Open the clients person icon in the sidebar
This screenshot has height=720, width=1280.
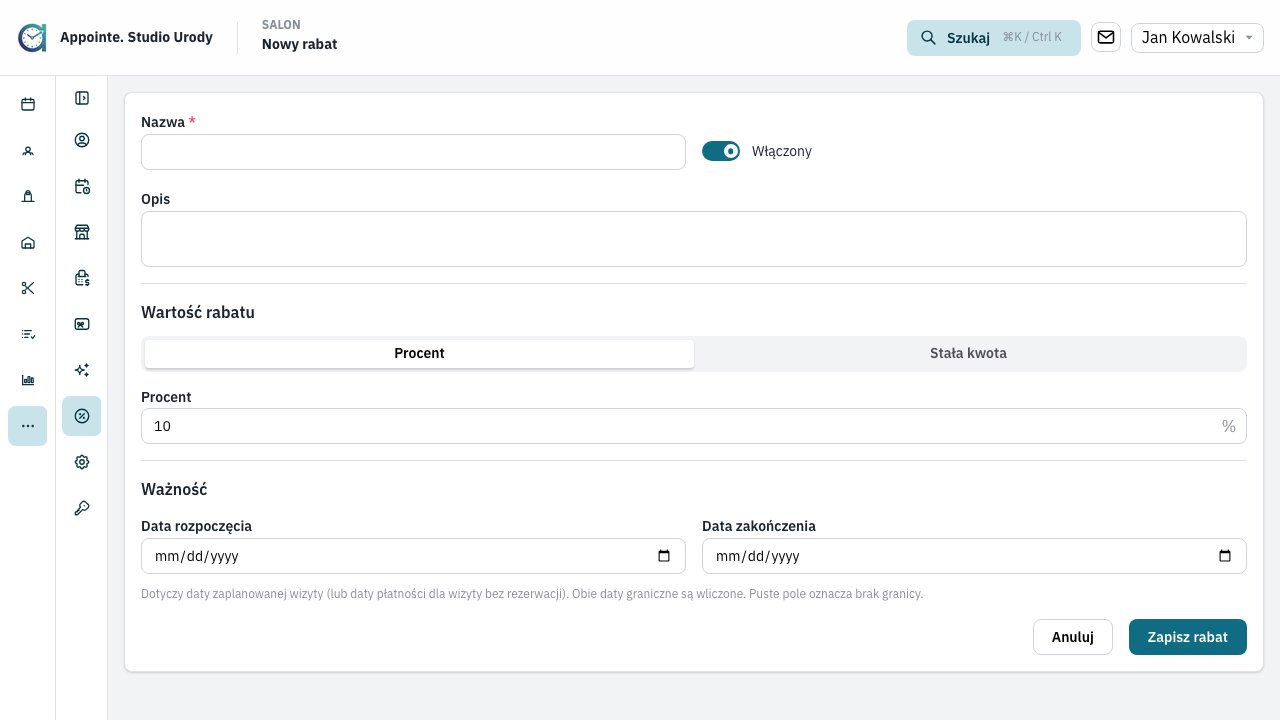click(28, 150)
